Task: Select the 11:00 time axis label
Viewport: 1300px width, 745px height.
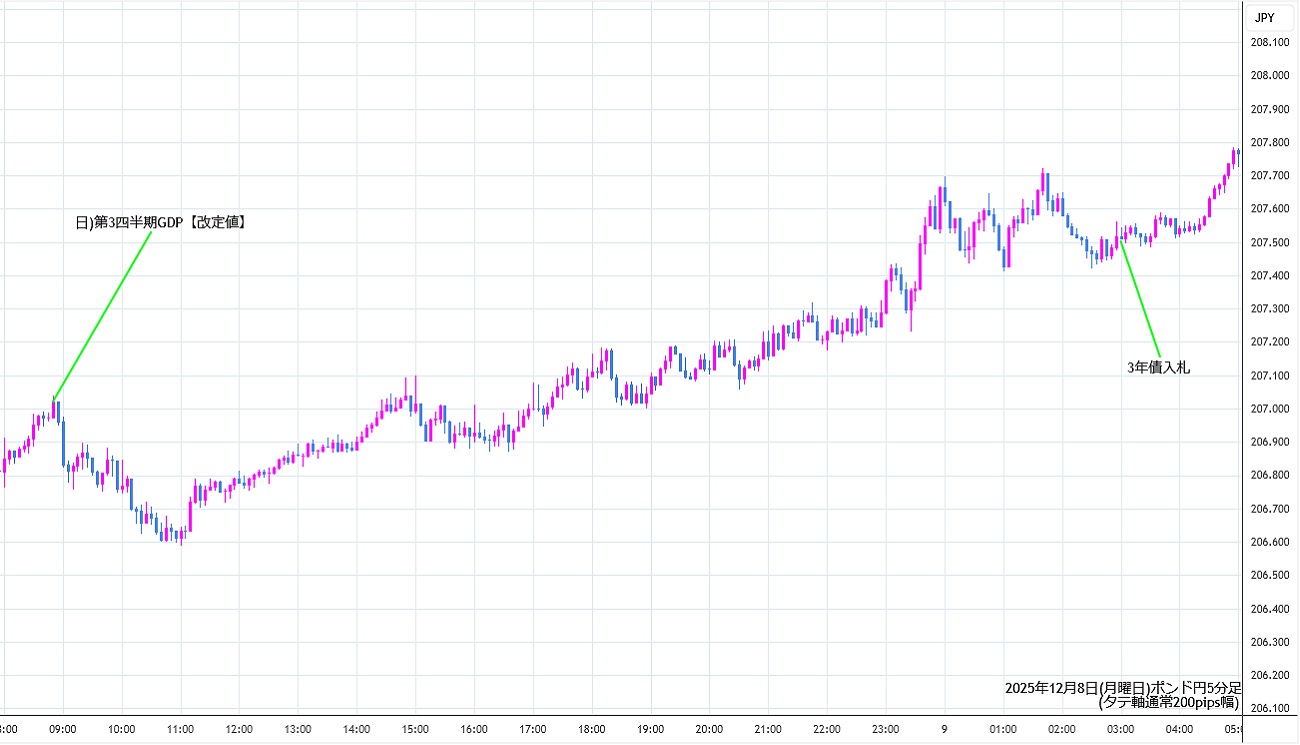Action: pyautogui.click(x=180, y=729)
